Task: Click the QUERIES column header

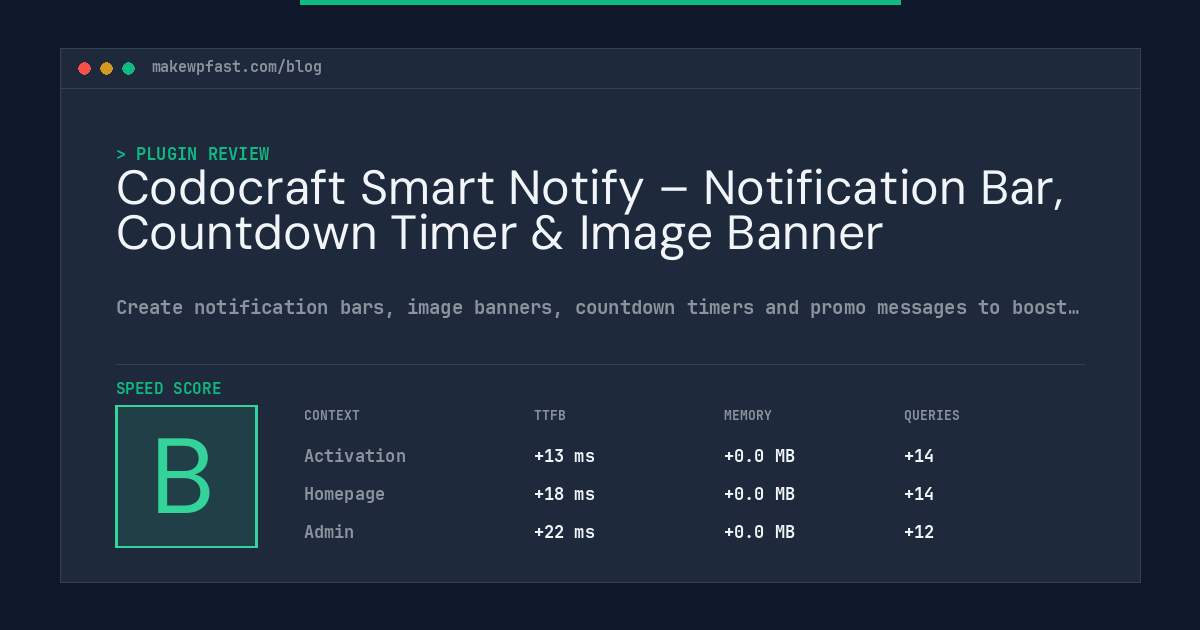Action: coord(932,416)
